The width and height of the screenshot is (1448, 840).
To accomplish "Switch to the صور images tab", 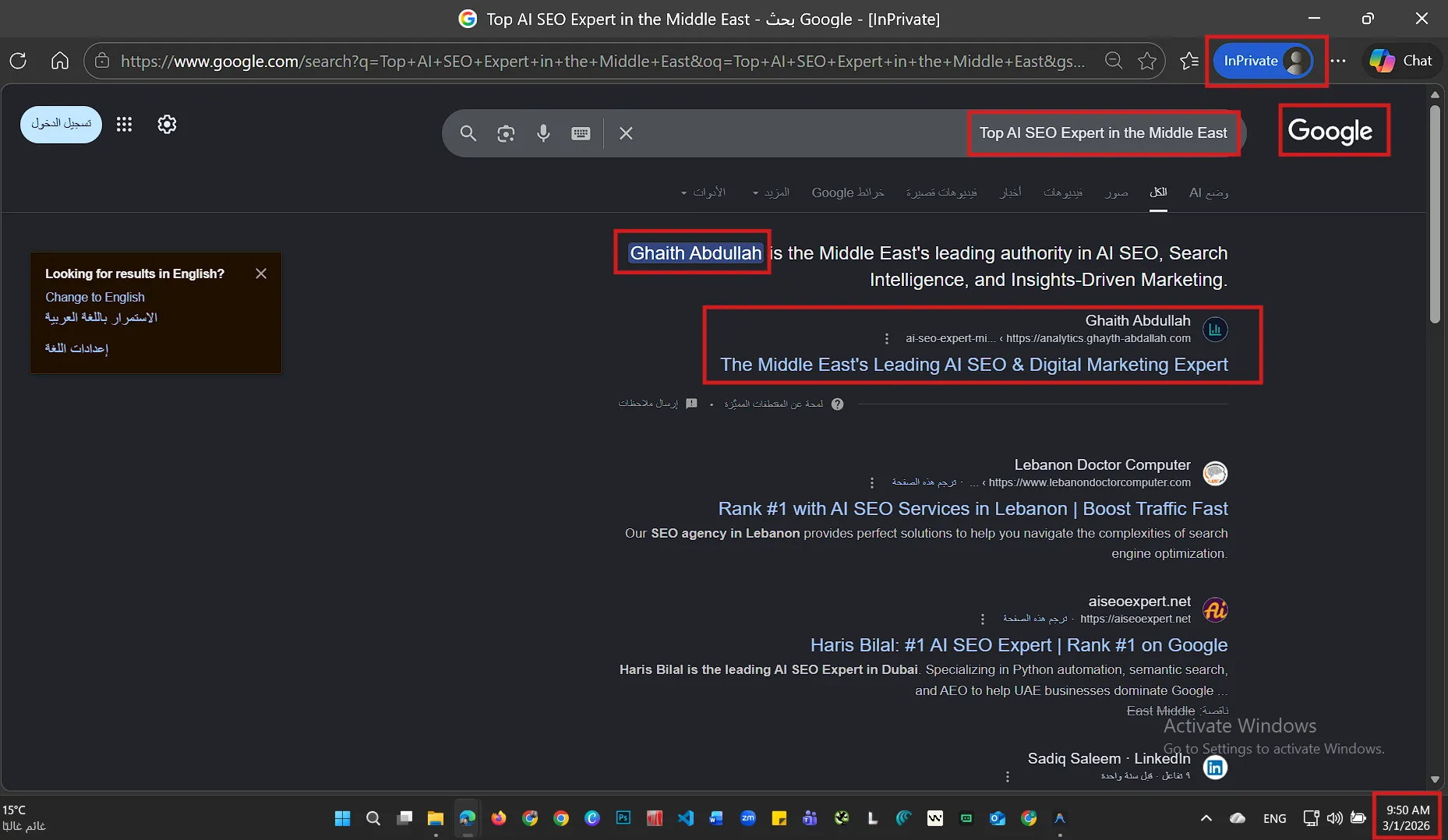I will (1116, 192).
